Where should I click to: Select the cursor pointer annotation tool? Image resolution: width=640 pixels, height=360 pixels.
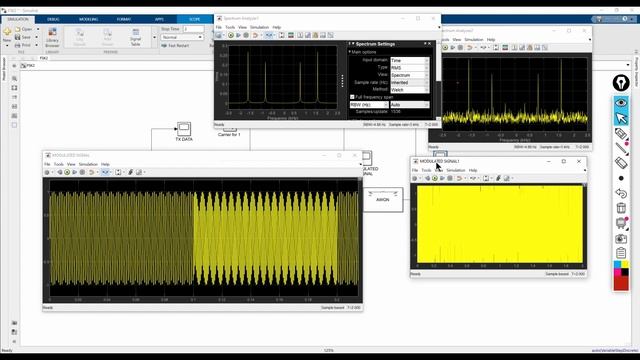tap(621, 118)
